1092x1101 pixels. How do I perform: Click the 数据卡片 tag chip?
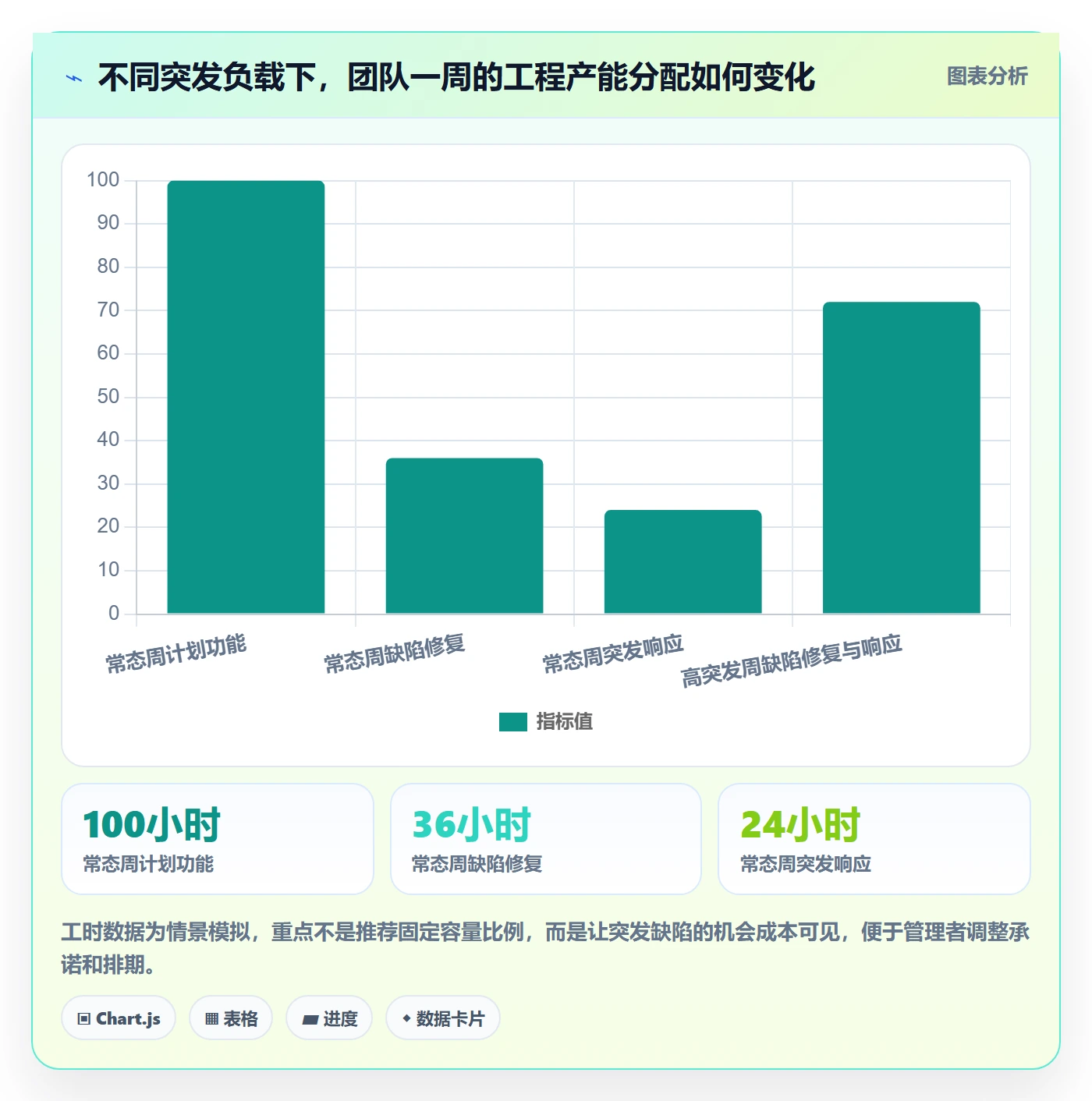pyautogui.click(x=443, y=1018)
